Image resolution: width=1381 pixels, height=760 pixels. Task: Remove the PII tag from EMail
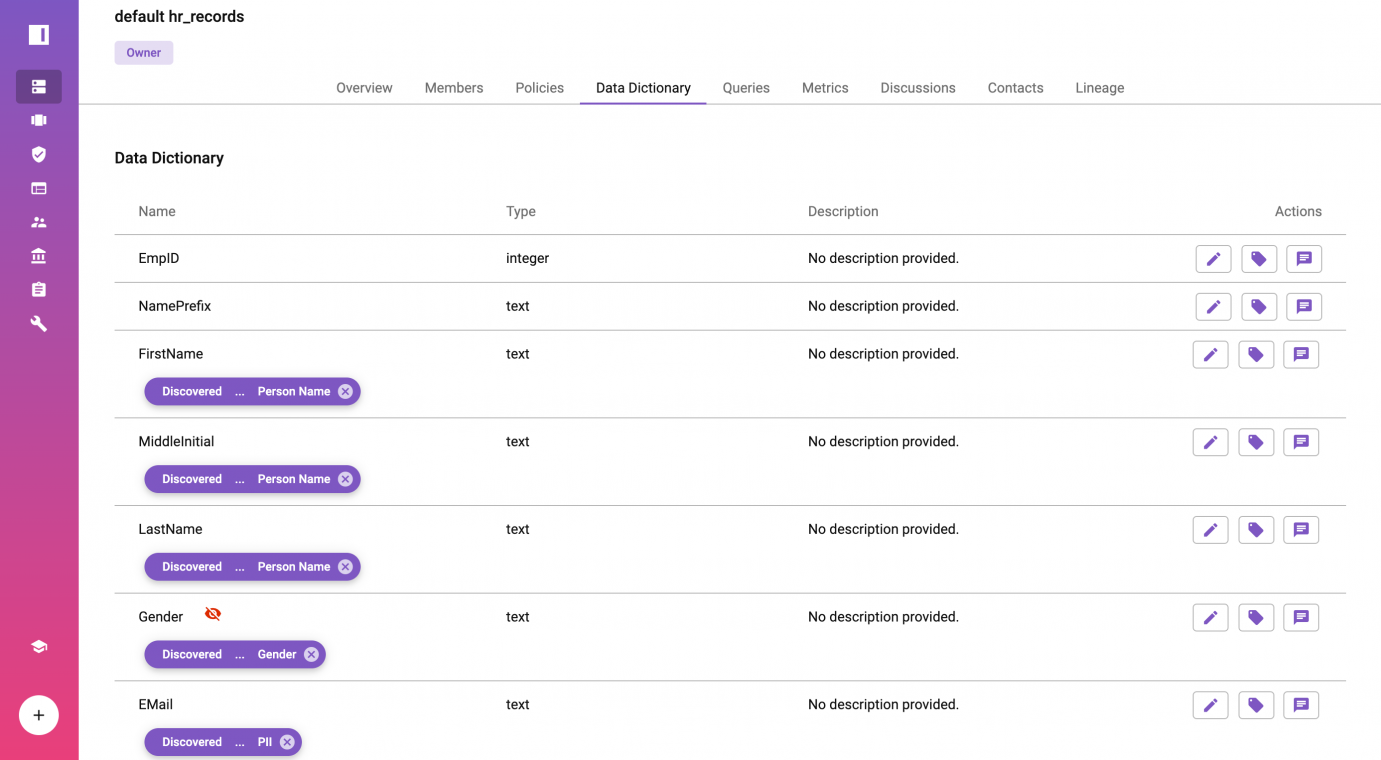(287, 742)
